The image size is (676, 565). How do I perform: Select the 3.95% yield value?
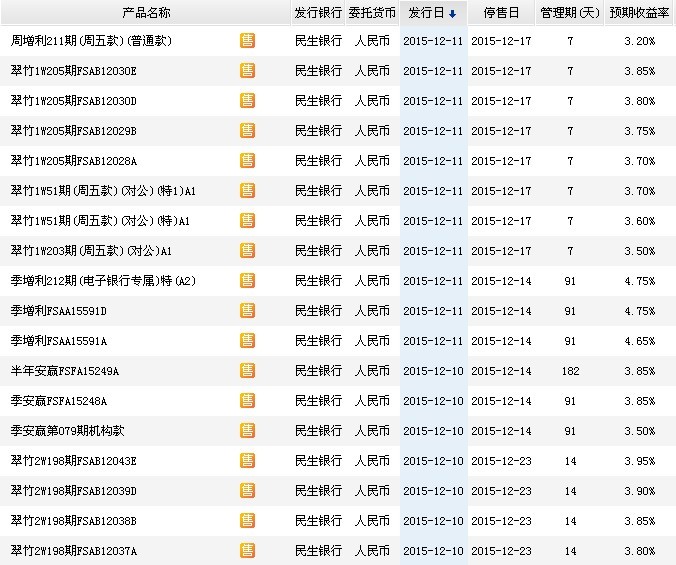[x=639, y=461]
